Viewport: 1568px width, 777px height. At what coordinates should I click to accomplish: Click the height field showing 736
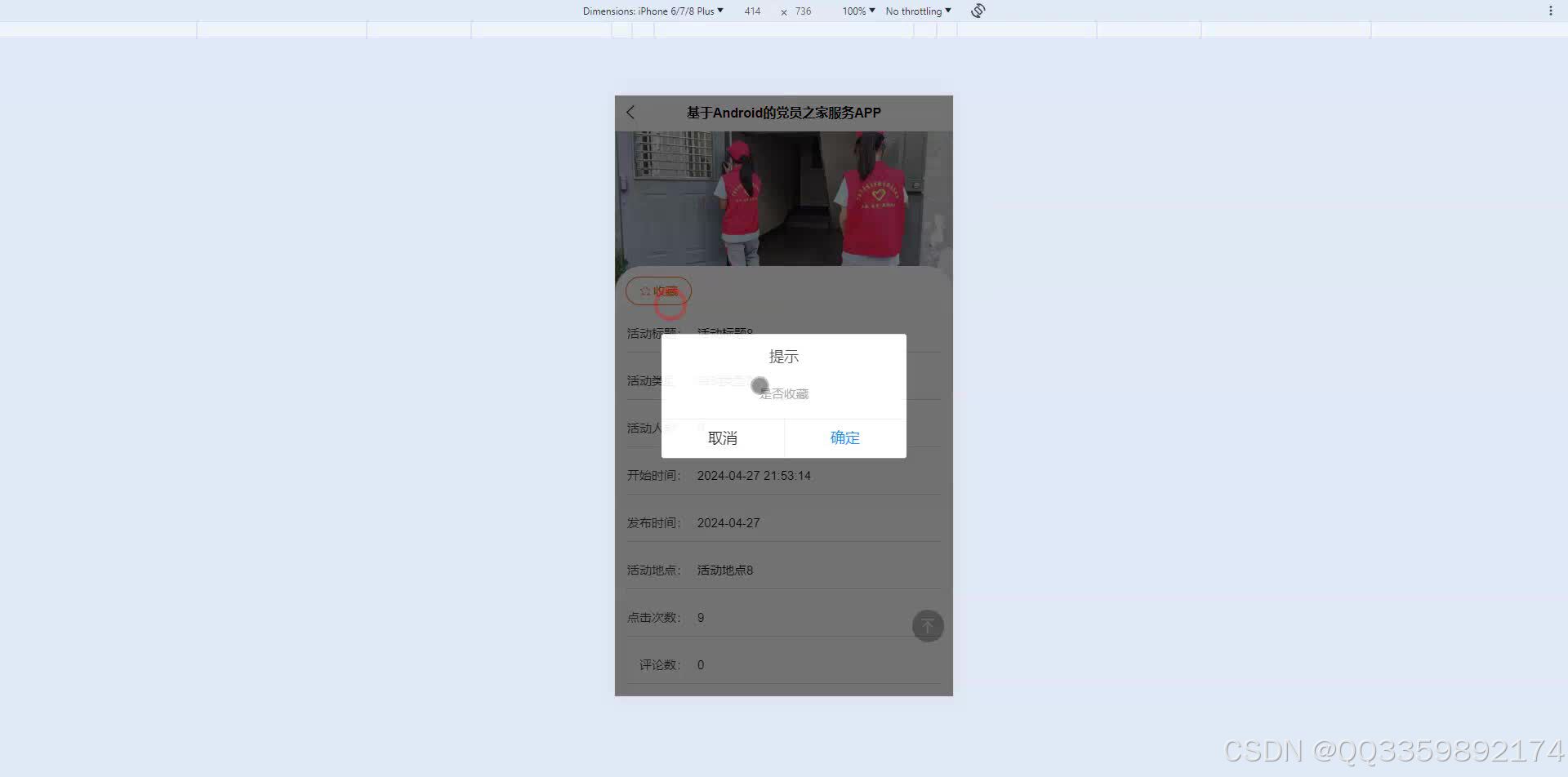coord(804,11)
